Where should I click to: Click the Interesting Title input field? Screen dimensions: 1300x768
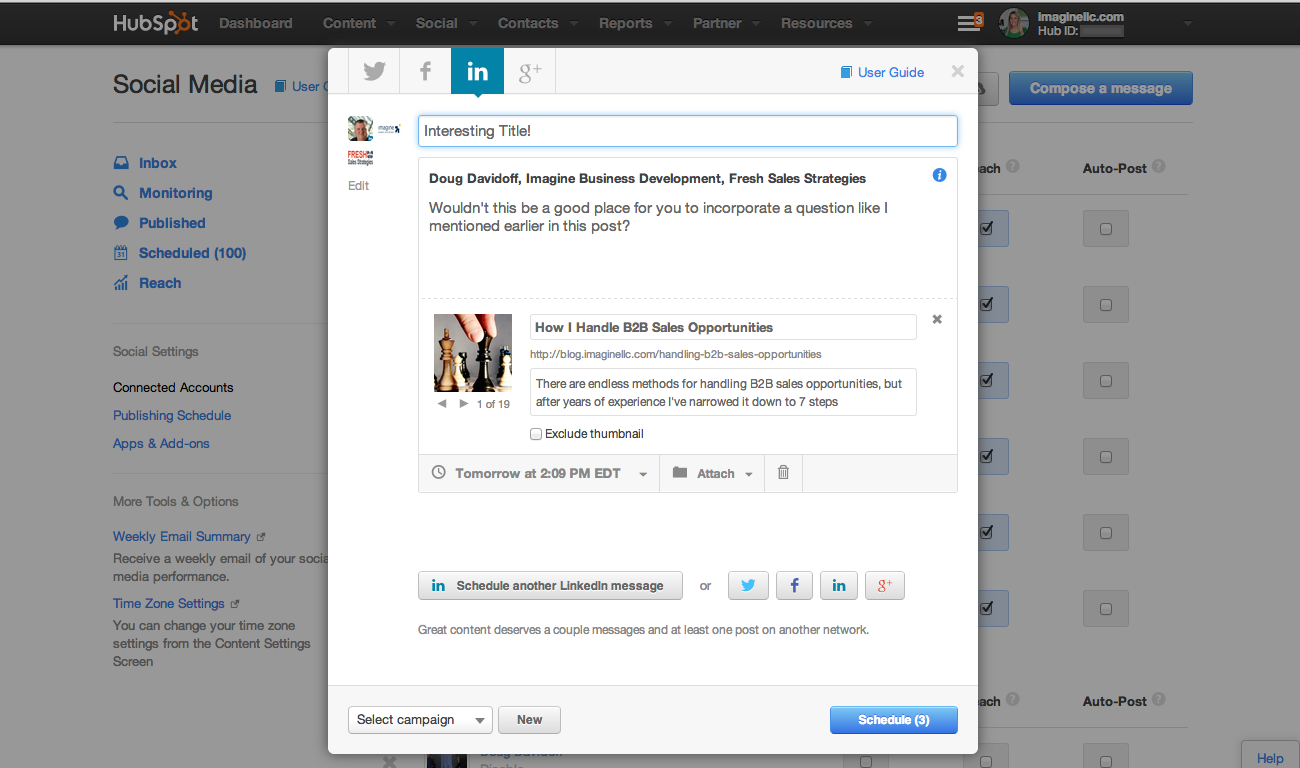point(688,131)
